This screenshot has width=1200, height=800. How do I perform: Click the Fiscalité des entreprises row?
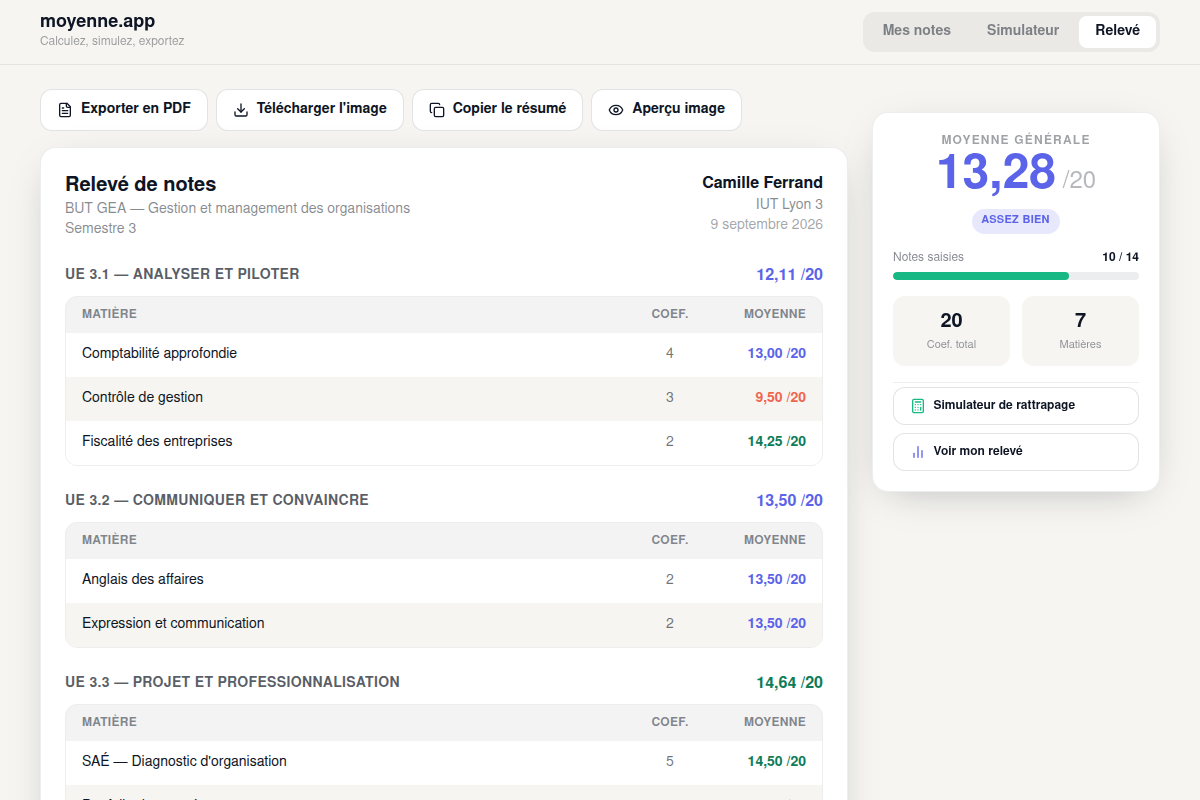coord(444,442)
